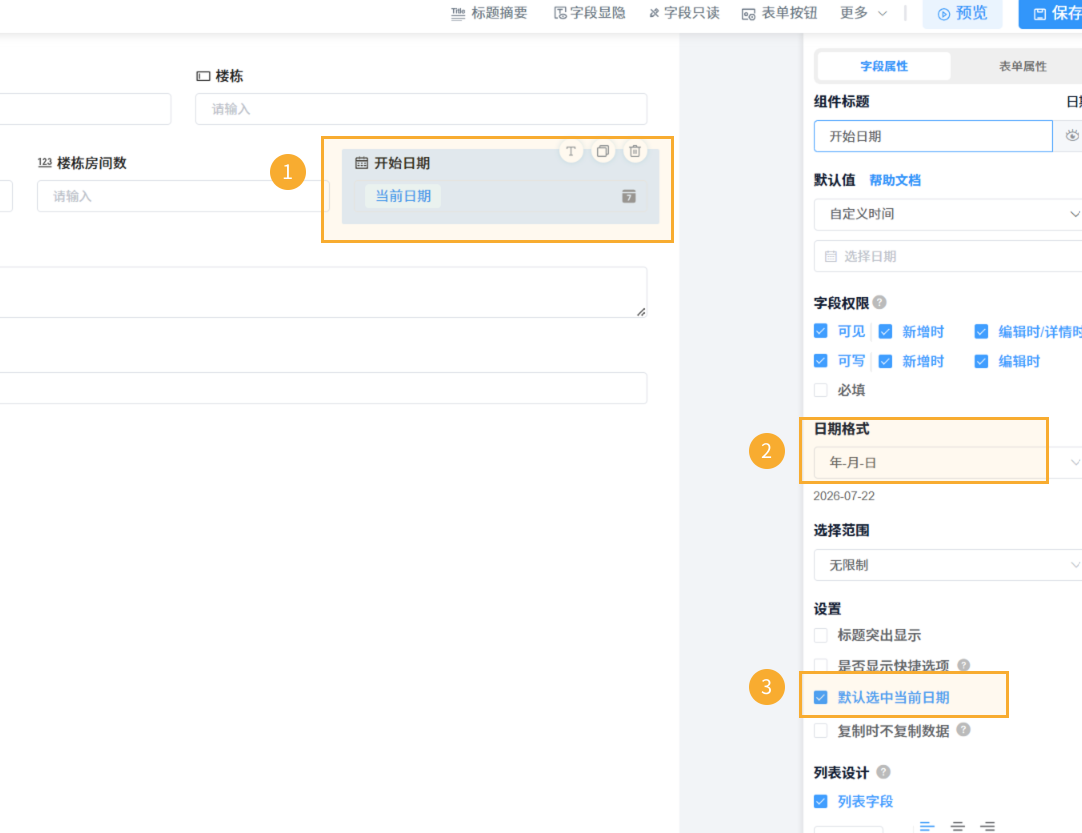Open the 表单按钮 toolbar option
Viewport: 1082px width, 833px height.
click(x=779, y=13)
